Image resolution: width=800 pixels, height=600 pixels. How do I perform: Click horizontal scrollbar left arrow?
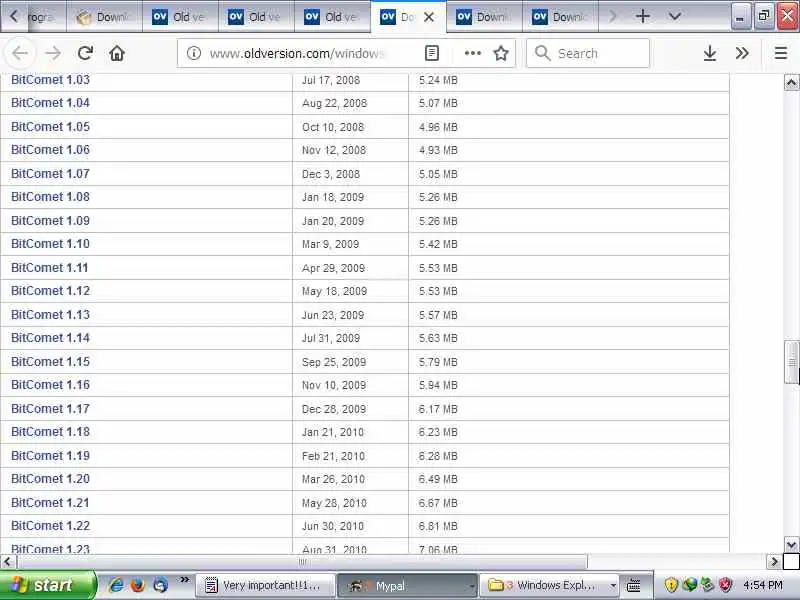(x=7, y=562)
